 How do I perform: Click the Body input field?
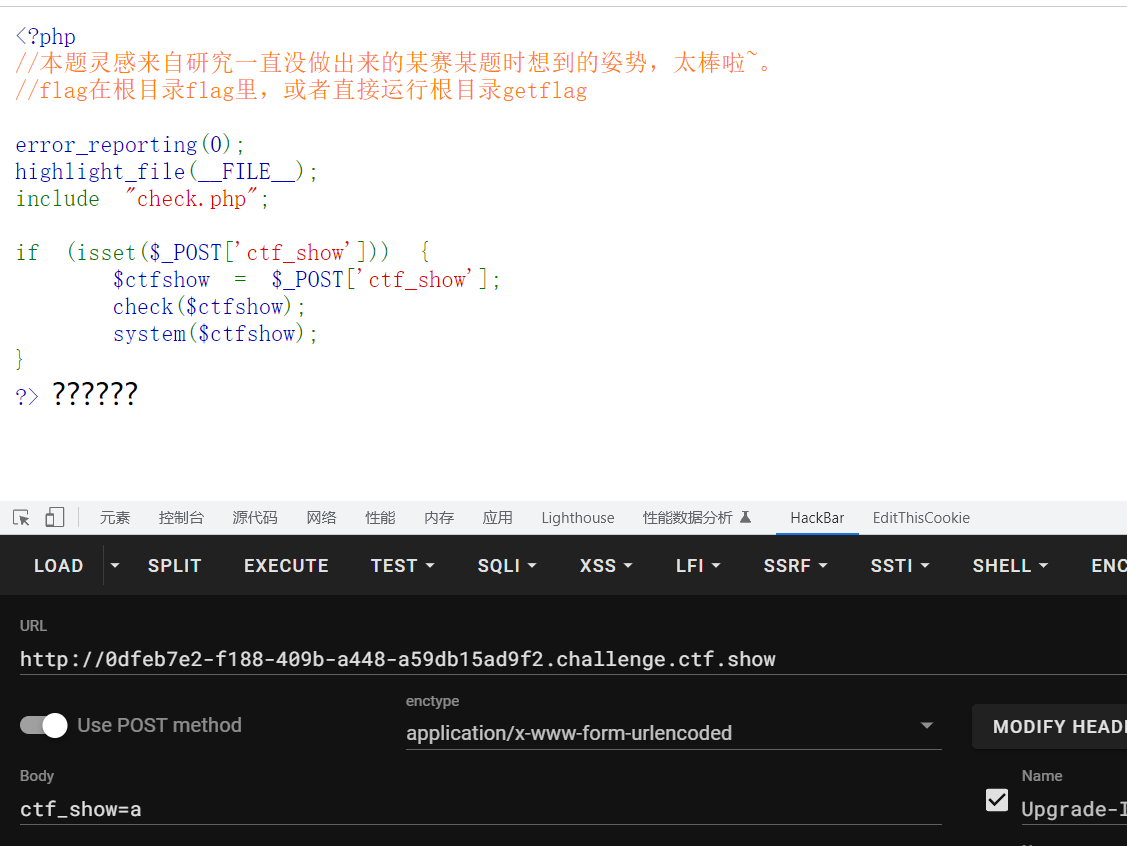(480, 809)
